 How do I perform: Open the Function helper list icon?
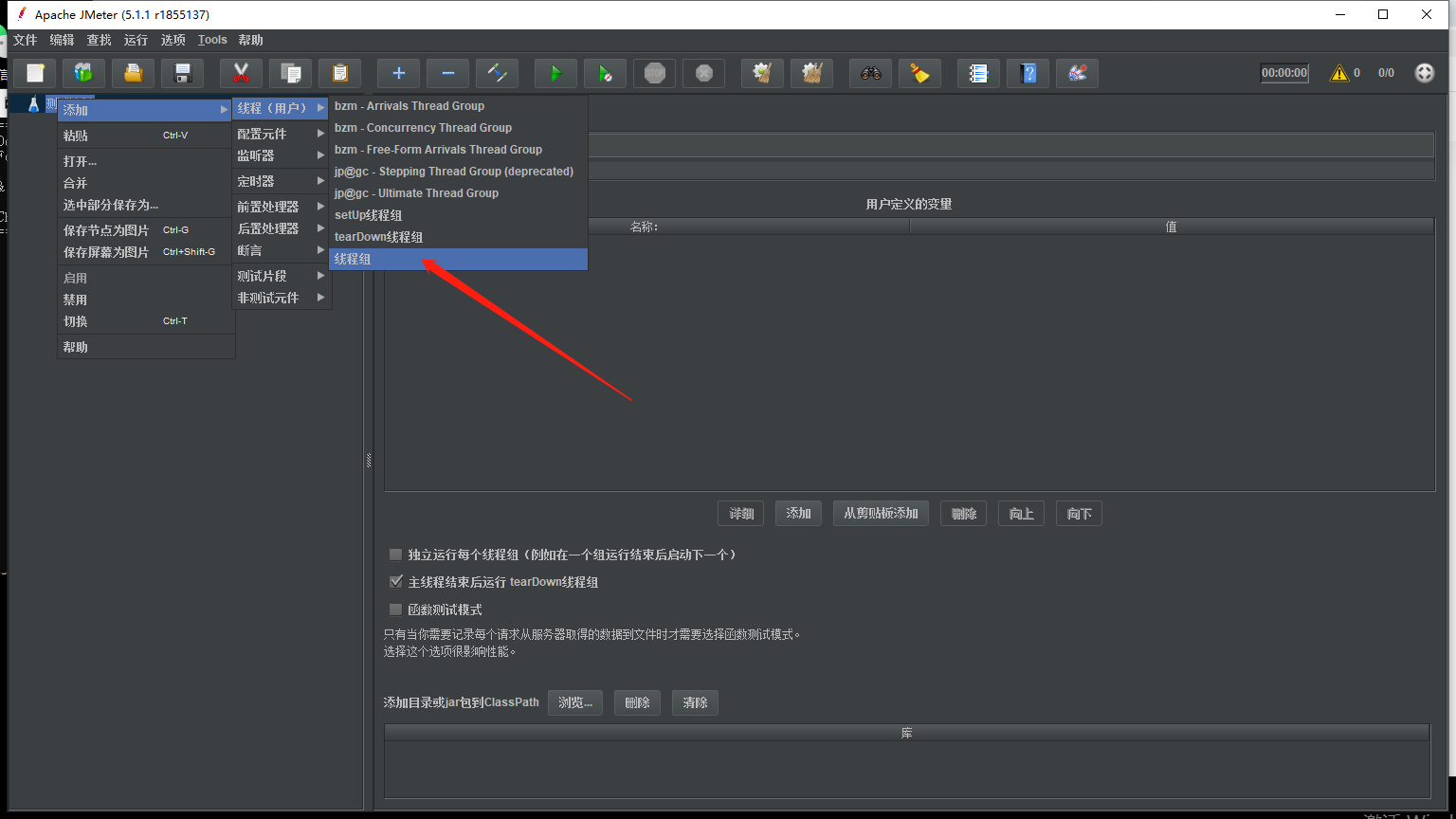(x=979, y=73)
